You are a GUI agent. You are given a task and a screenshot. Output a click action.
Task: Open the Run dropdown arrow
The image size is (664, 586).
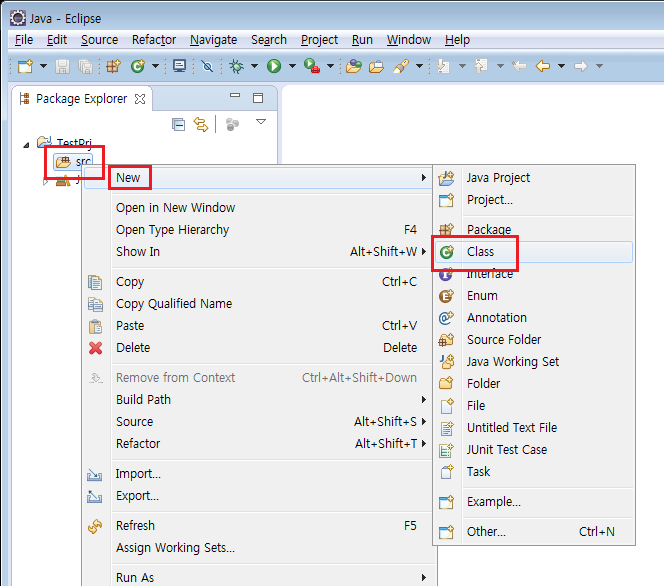coord(292,66)
